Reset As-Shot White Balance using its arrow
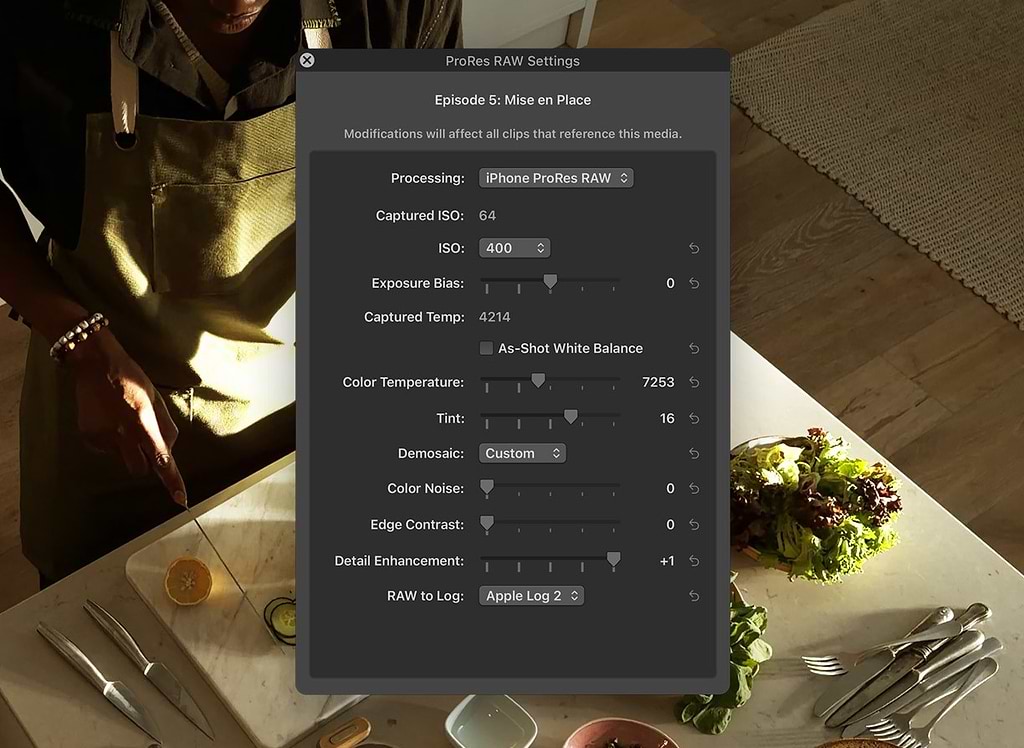1024x748 pixels. tap(694, 348)
